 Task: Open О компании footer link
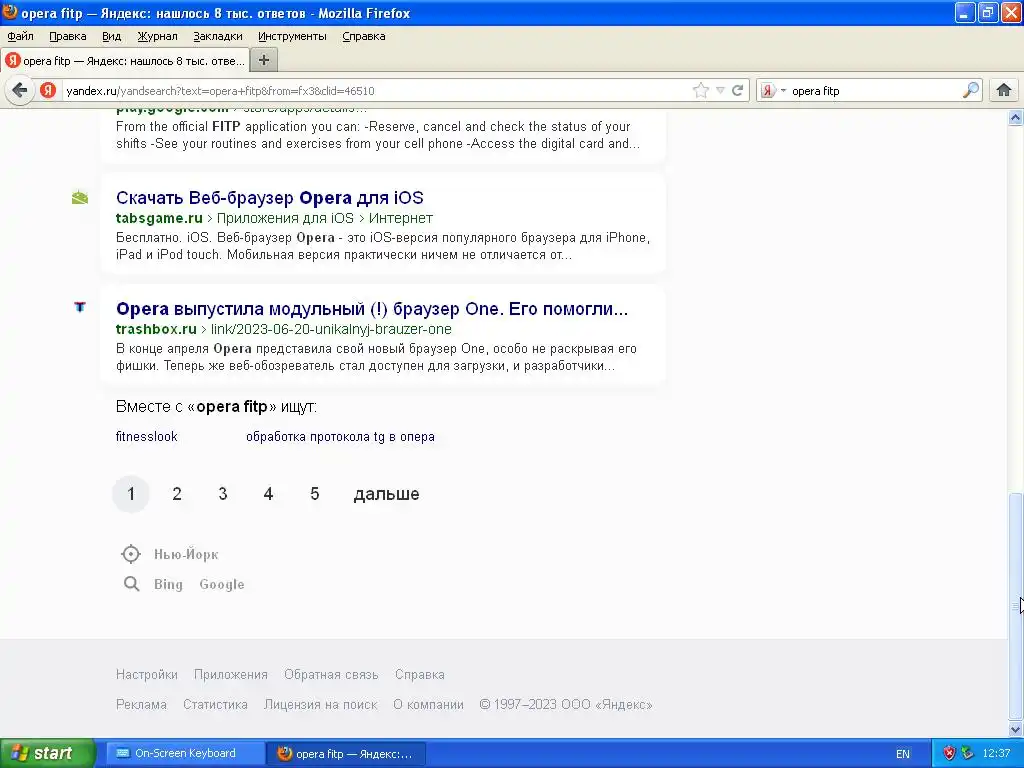tap(428, 705)
